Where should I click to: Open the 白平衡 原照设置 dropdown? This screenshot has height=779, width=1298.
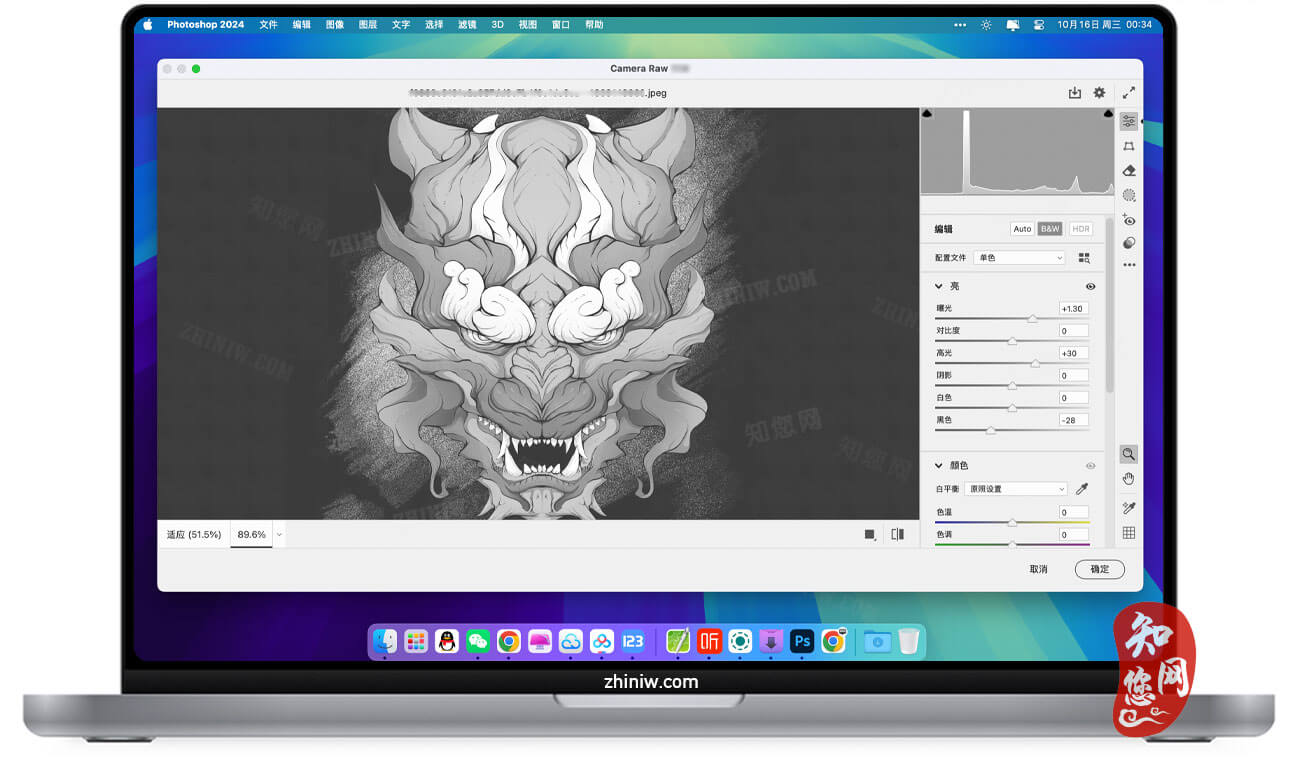tap(1017, 489)
